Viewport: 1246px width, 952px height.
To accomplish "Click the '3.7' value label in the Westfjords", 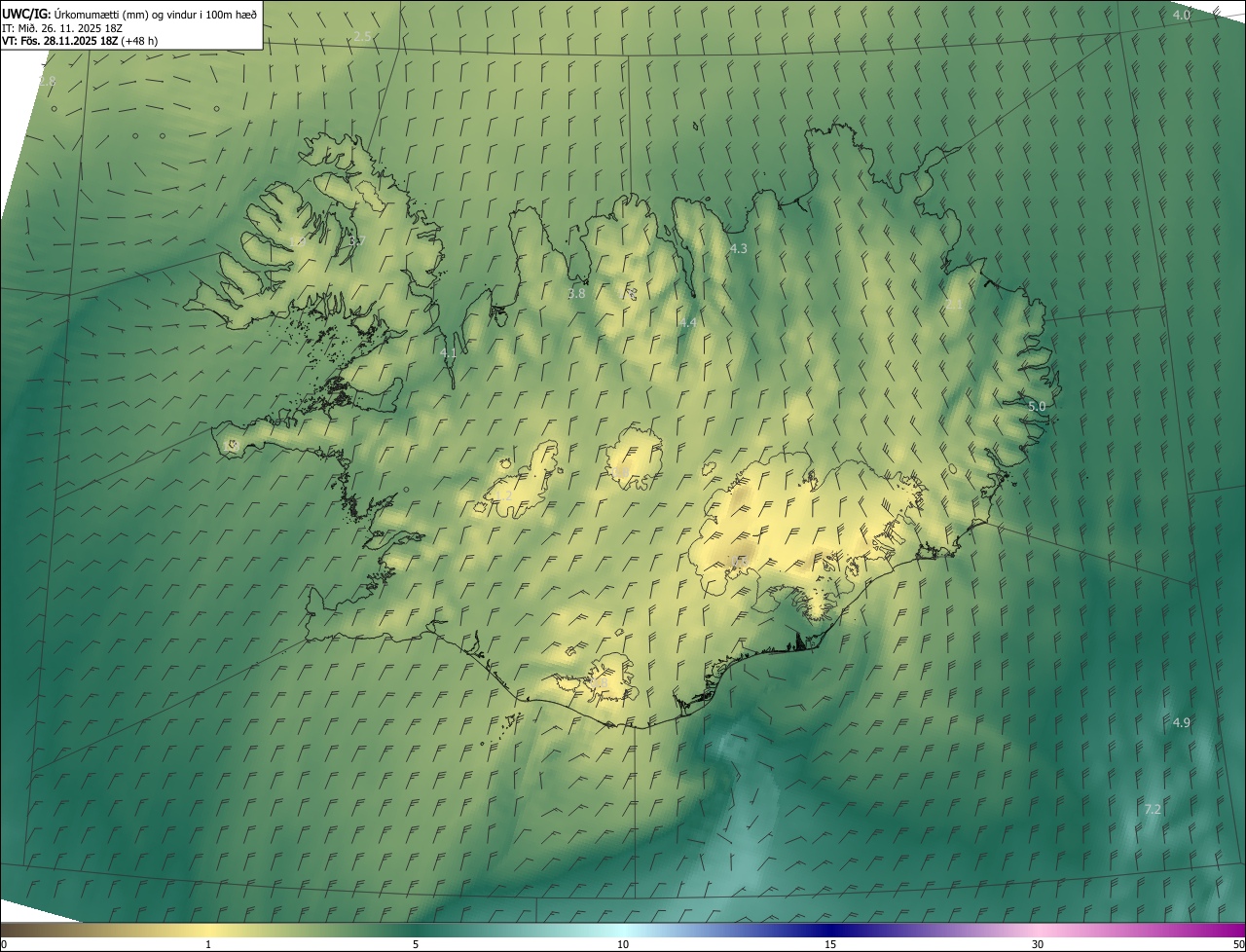I will [x=356, y=240].
